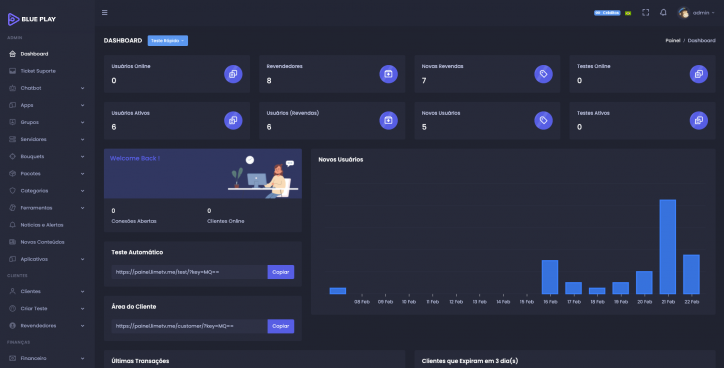Expand the Clientes sidebar section
The height and width of the screenshot is (368, 724).
pyautogui.click(x=47, y=291)
